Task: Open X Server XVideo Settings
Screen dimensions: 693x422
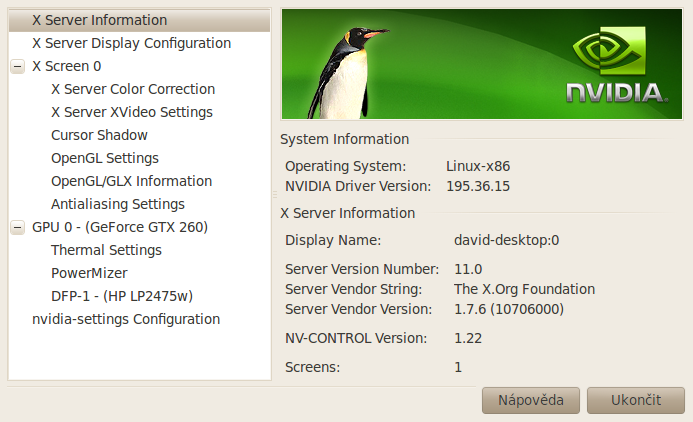Action: pyautogui.click(x=132, y=112)
